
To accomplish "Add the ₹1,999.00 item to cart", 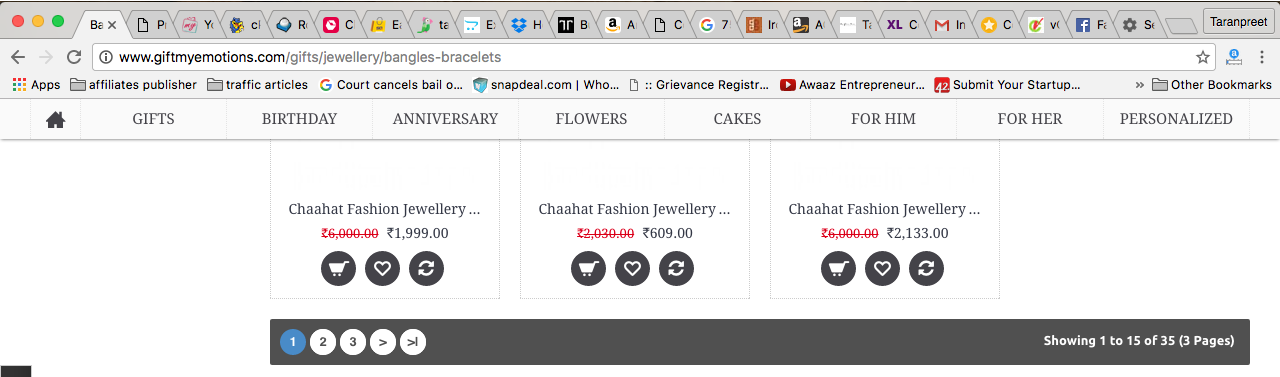I will [x=338, y=268].
